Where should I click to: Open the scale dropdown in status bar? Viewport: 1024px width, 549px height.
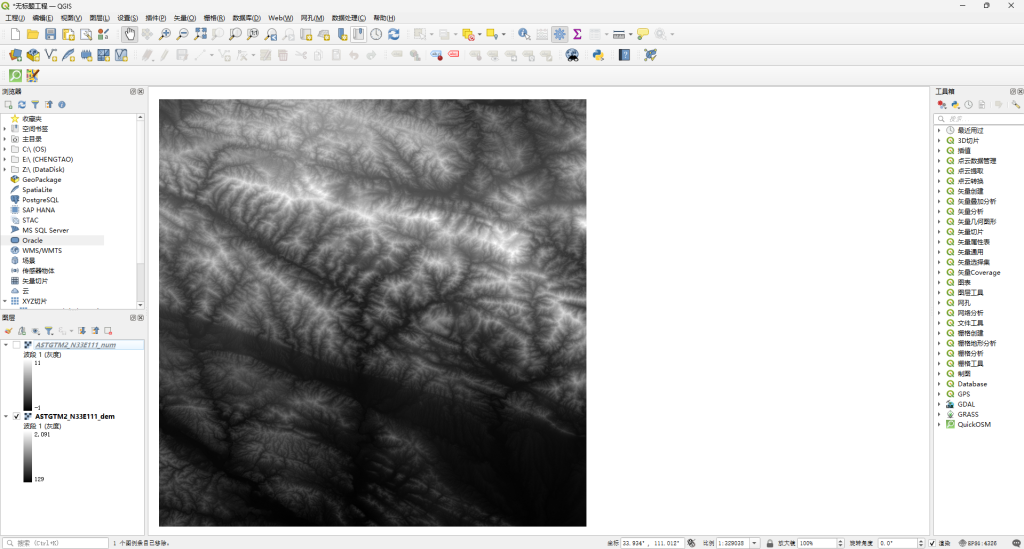coord(754,543)
